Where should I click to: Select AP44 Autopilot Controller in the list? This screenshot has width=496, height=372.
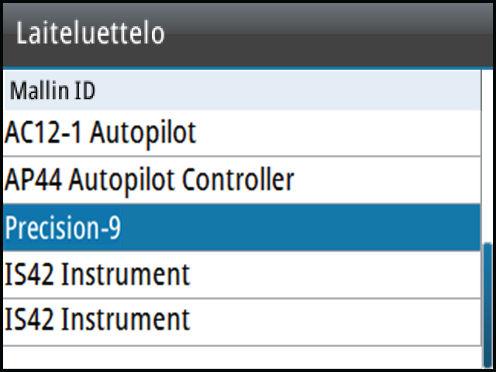pos(242,180)
